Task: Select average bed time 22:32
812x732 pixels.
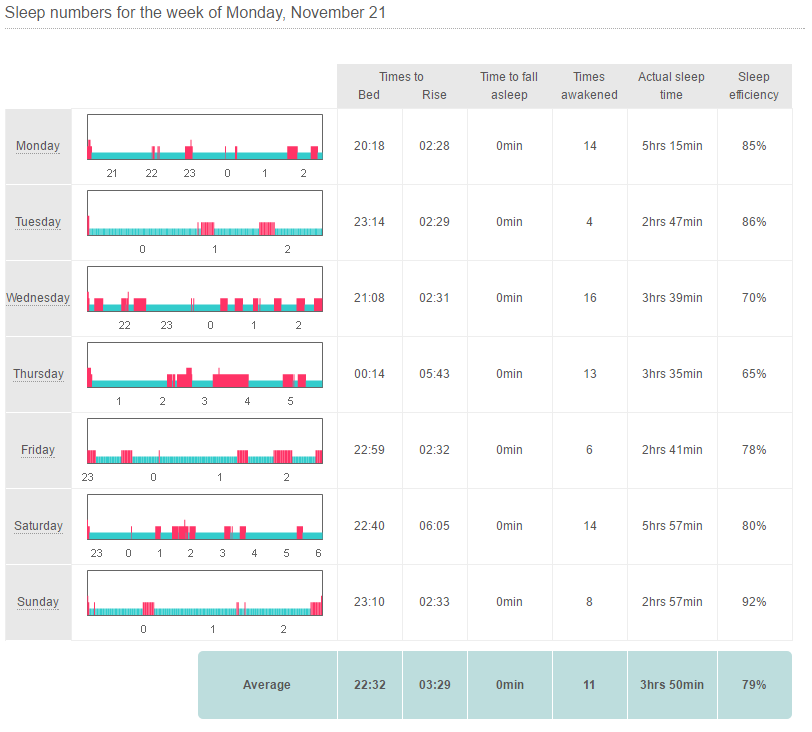Action: 370,685
